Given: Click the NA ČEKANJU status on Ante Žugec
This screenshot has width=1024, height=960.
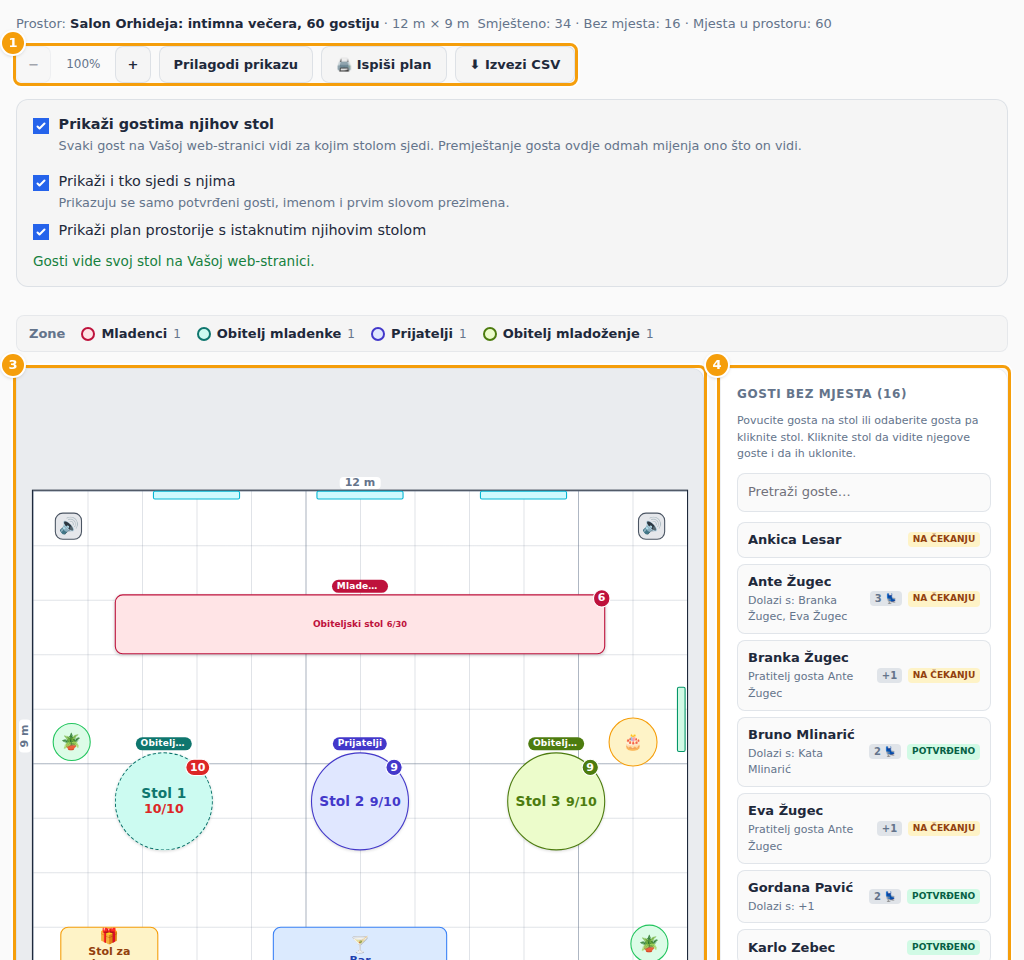Looking at the screenshot, I should (x=944, y=598).
